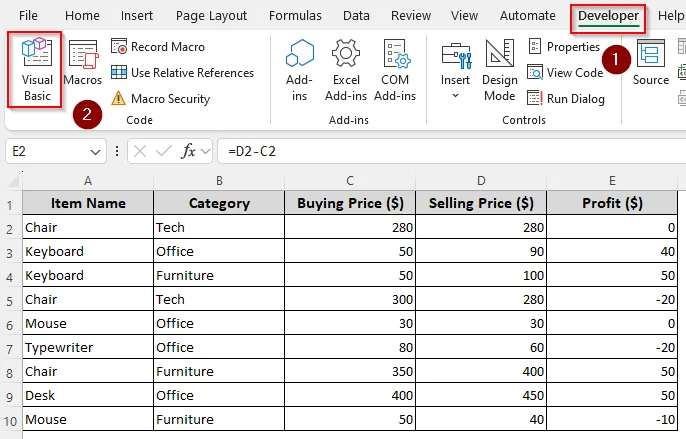Screen dimensions: 686x439
Task: Click View Code in Controls group
Action: tap(565, 73)
